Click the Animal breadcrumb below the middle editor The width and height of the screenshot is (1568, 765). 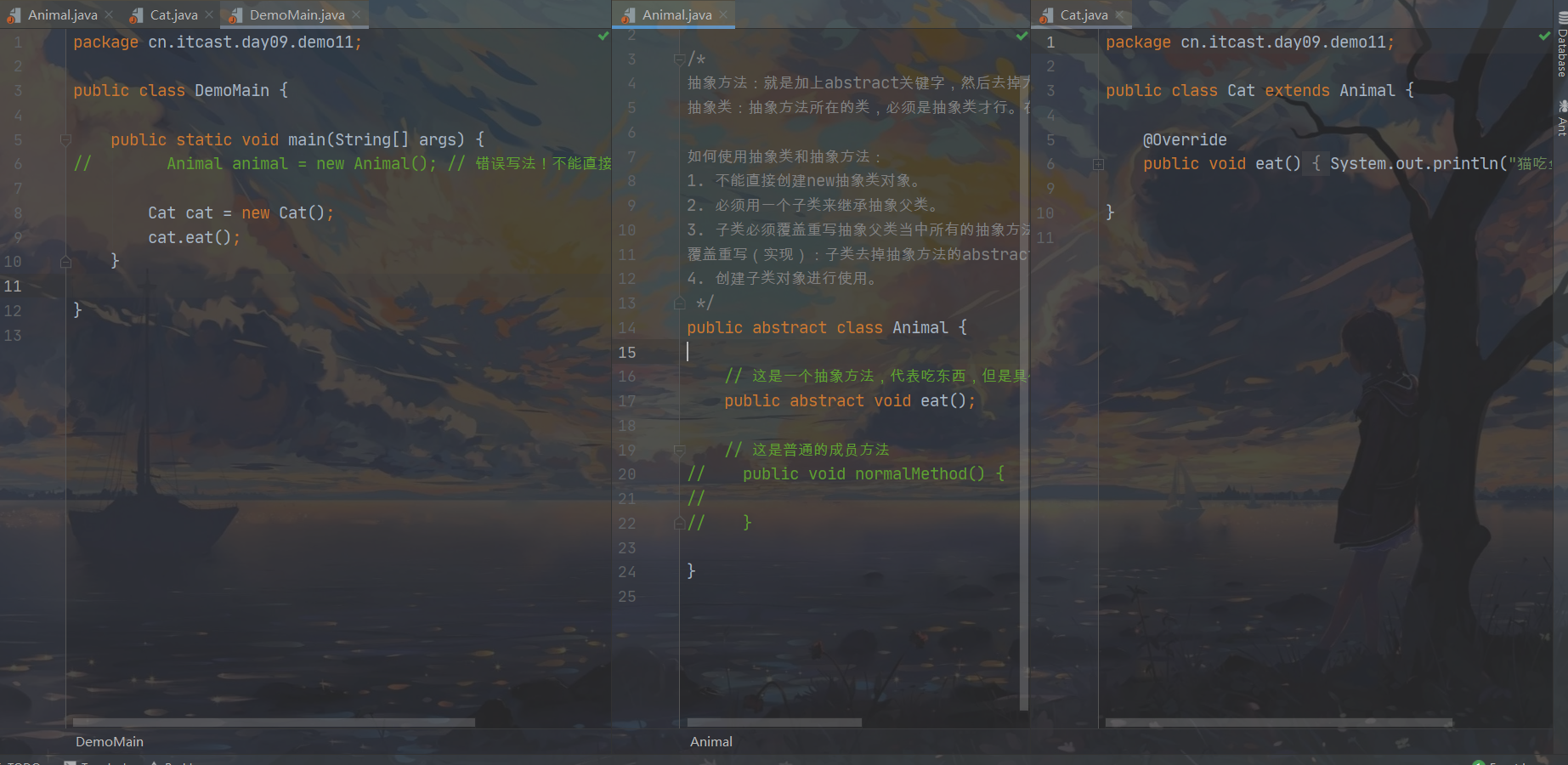[711, 741]
